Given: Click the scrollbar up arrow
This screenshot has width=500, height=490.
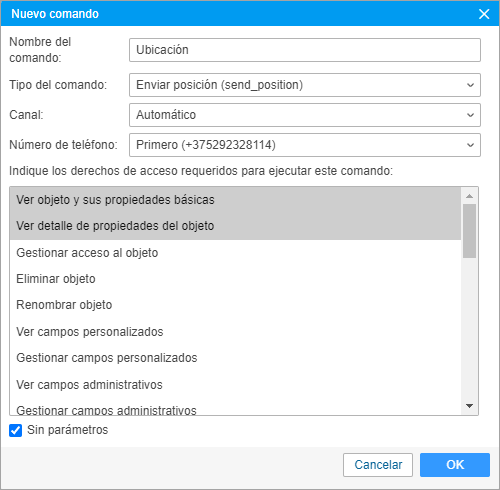Looking at the screenshot, I should [469, 196].
